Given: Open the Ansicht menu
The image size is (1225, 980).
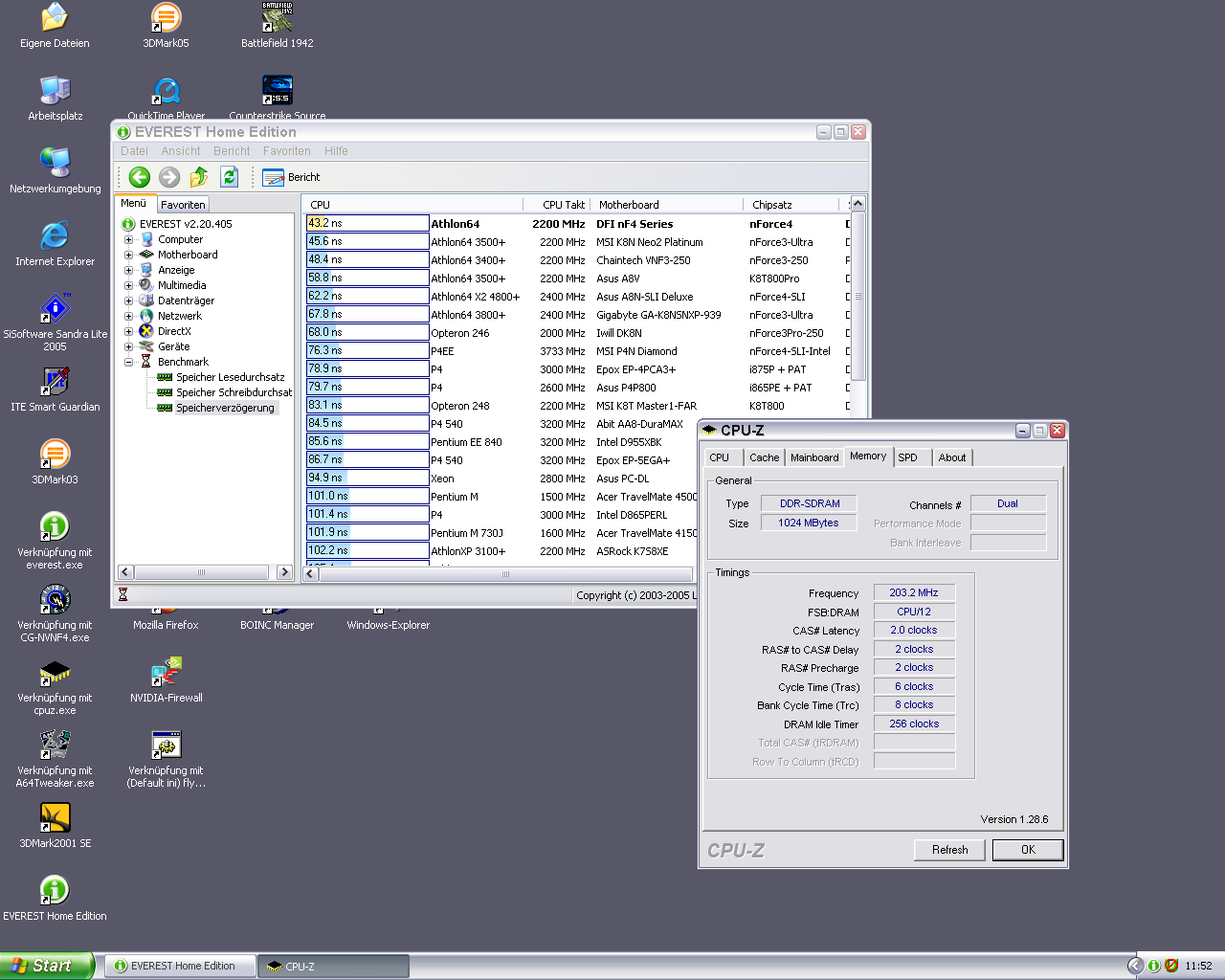Looking at the screenshot, I should pyautogui.click(x=181, y=151).
